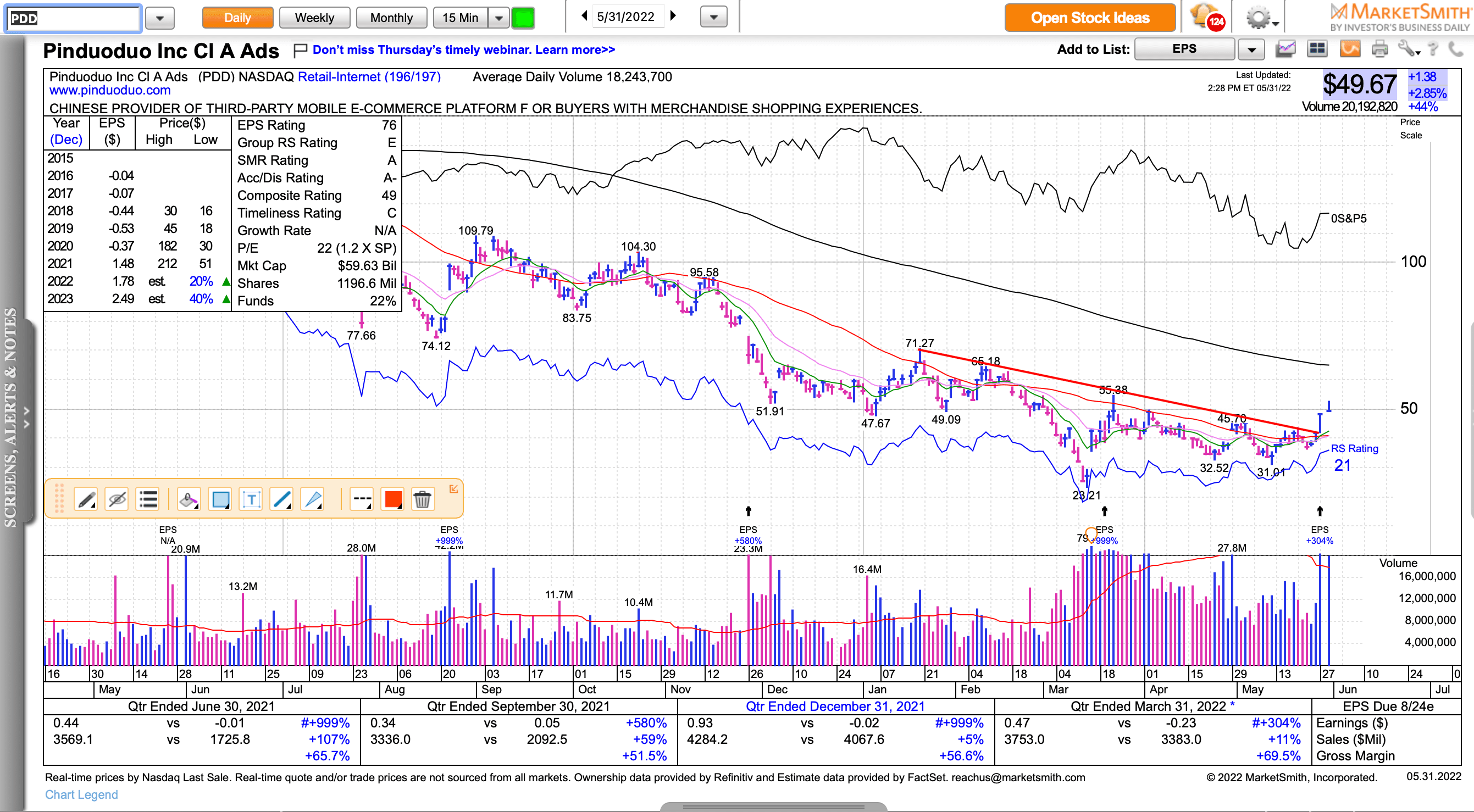Select the pencil drawing tool
Screen dimensions: 1474x812
coord(86,499)
